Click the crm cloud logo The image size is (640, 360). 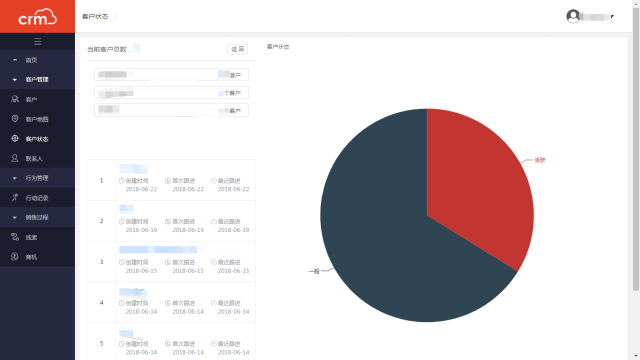point(38,17)
